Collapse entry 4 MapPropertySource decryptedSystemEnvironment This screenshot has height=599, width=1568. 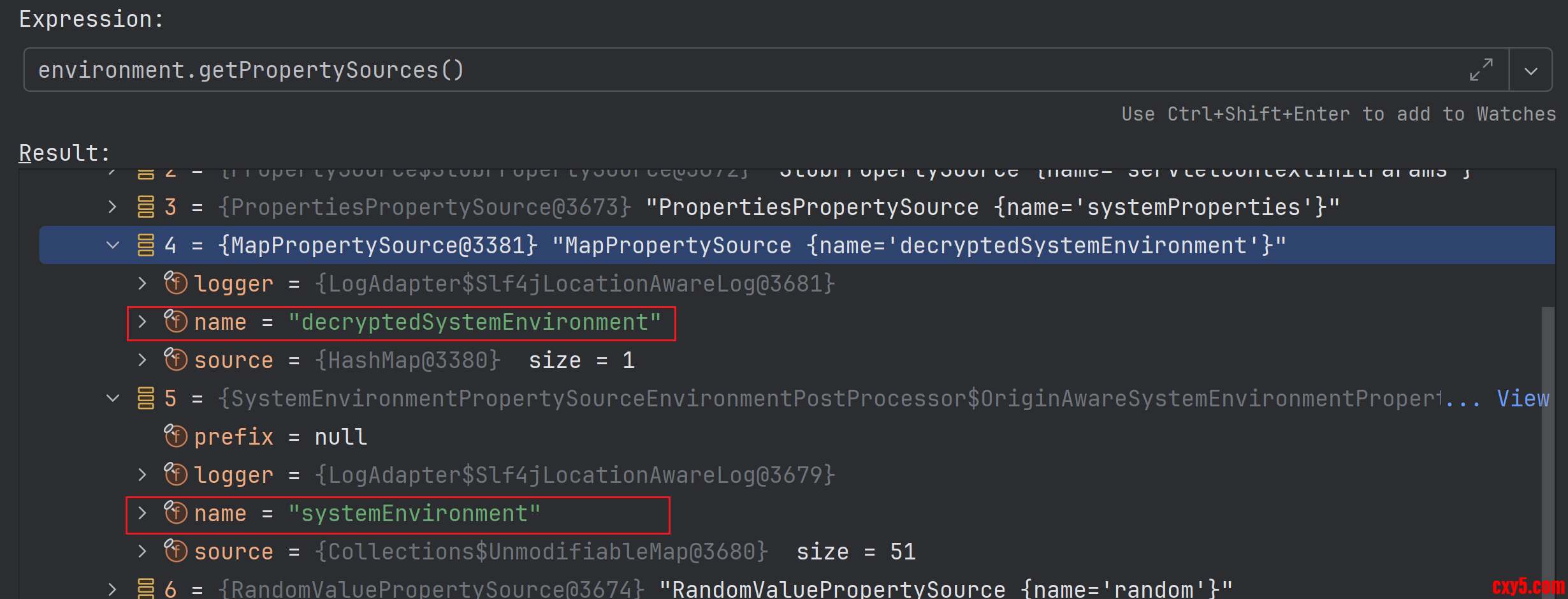113,245
